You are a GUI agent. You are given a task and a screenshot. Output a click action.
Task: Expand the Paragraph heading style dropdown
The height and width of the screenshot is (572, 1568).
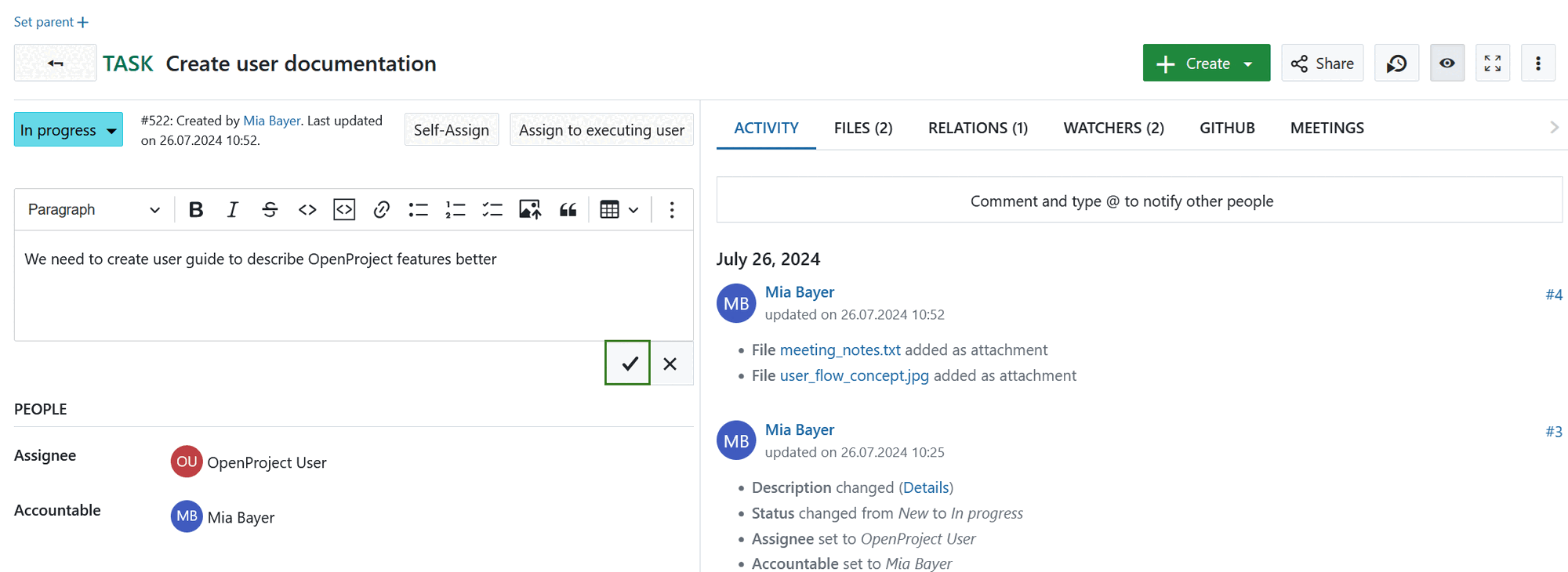click(93, 210)
